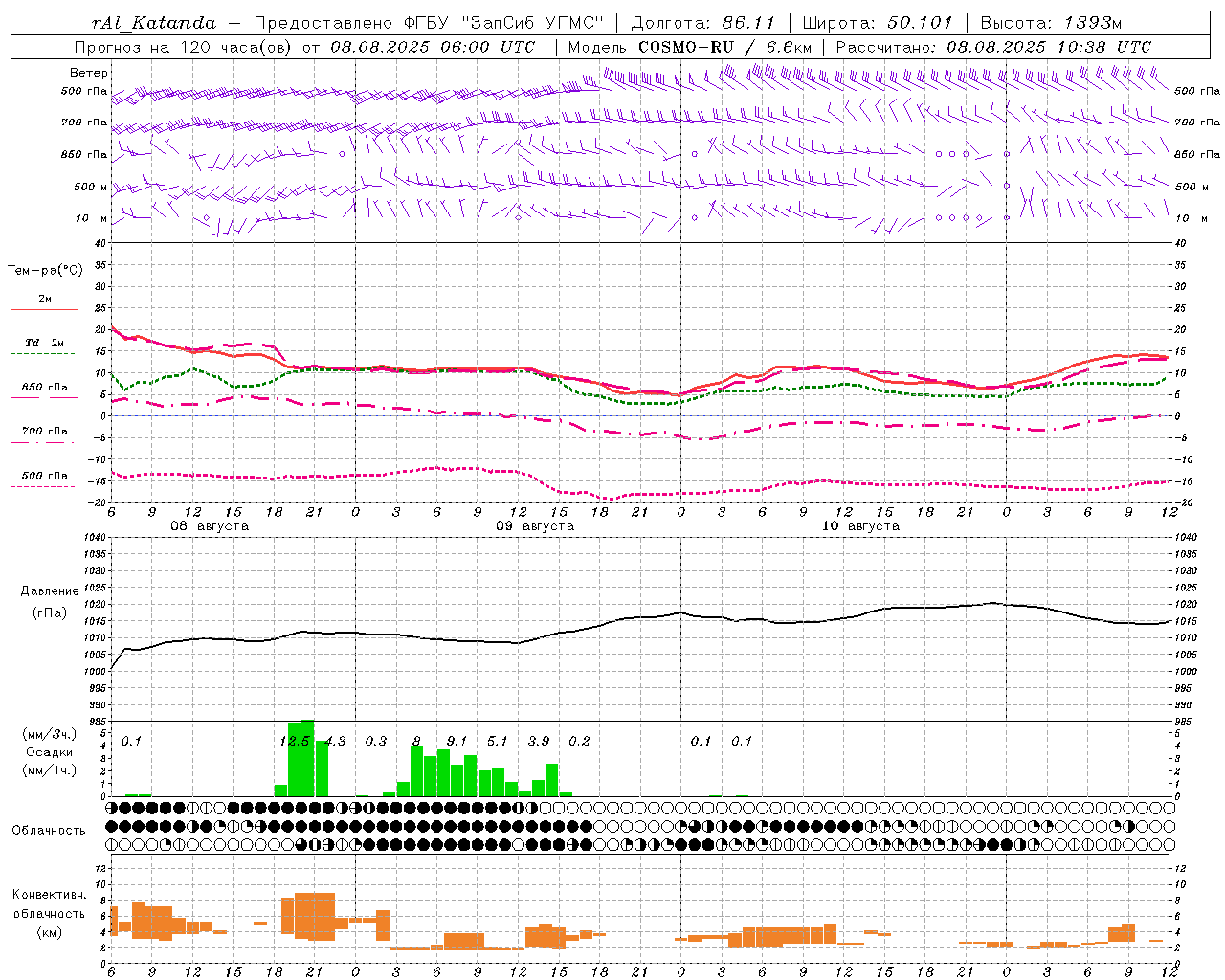The width and height of the screenshot is (1225, 980).
Task: Click the 4.3 precipitation total
Action: click(335, 741)
